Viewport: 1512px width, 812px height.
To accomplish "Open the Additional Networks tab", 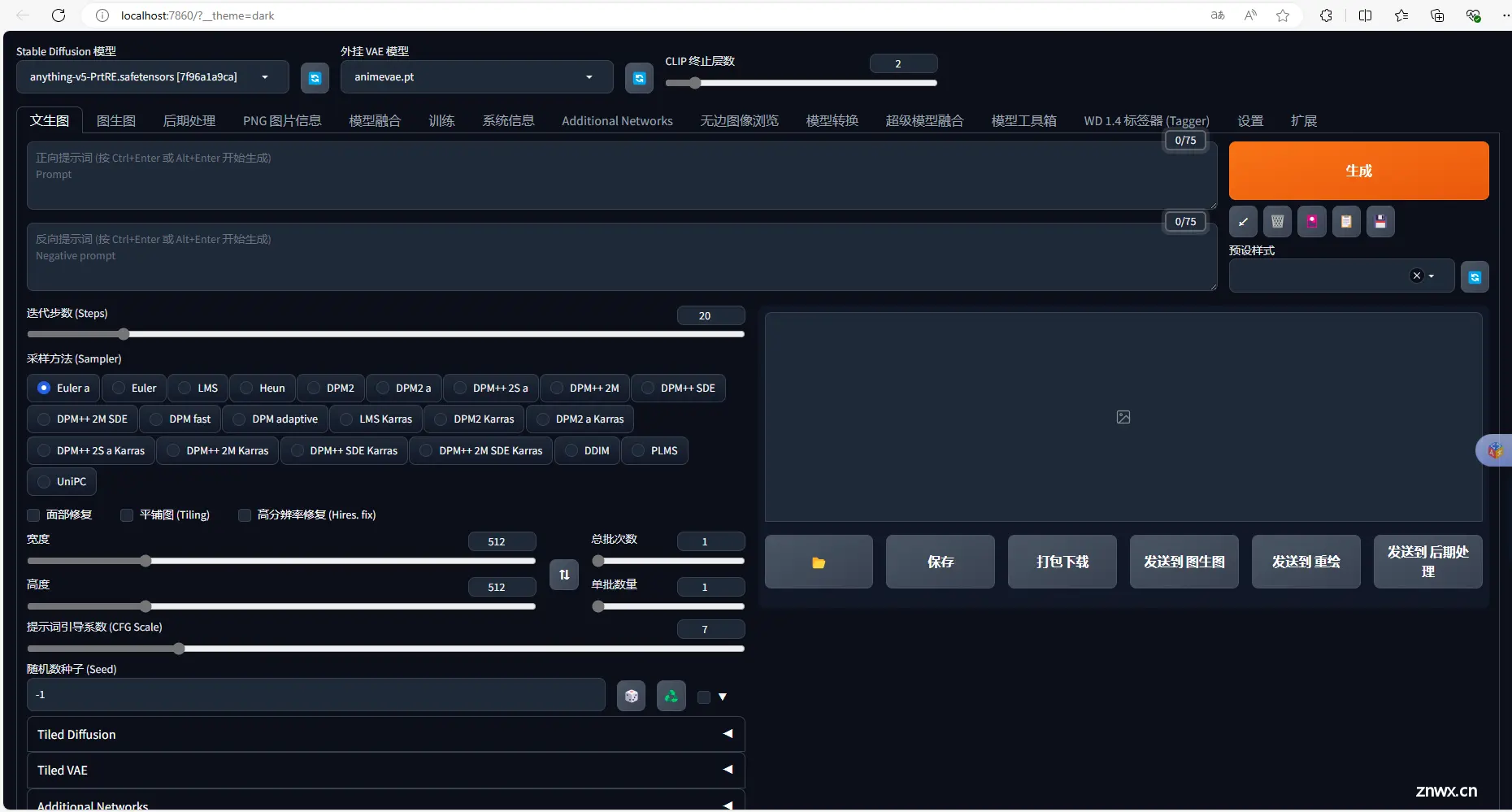I will point(617,120).
